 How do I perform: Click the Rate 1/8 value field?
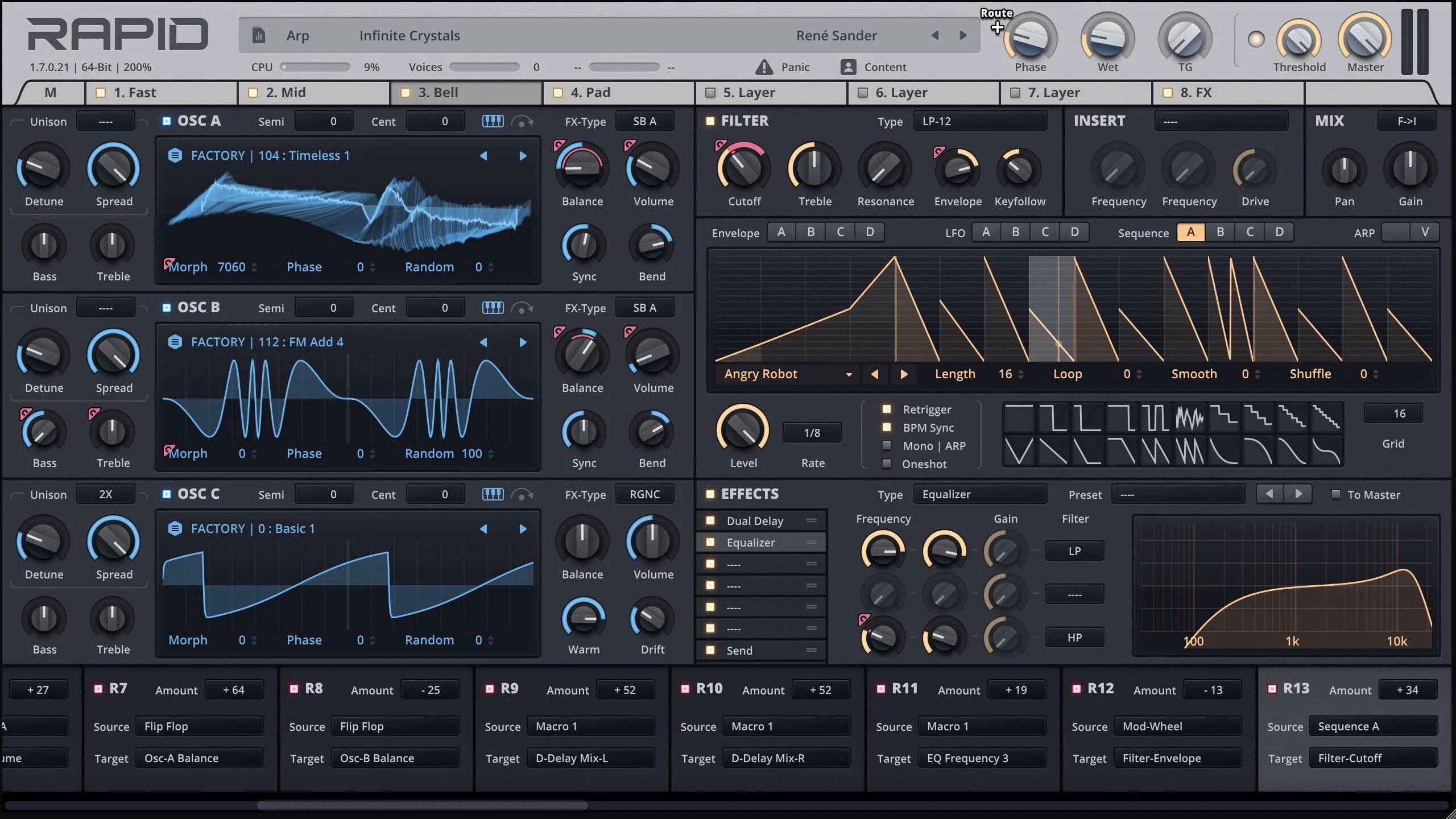[812, 433]
